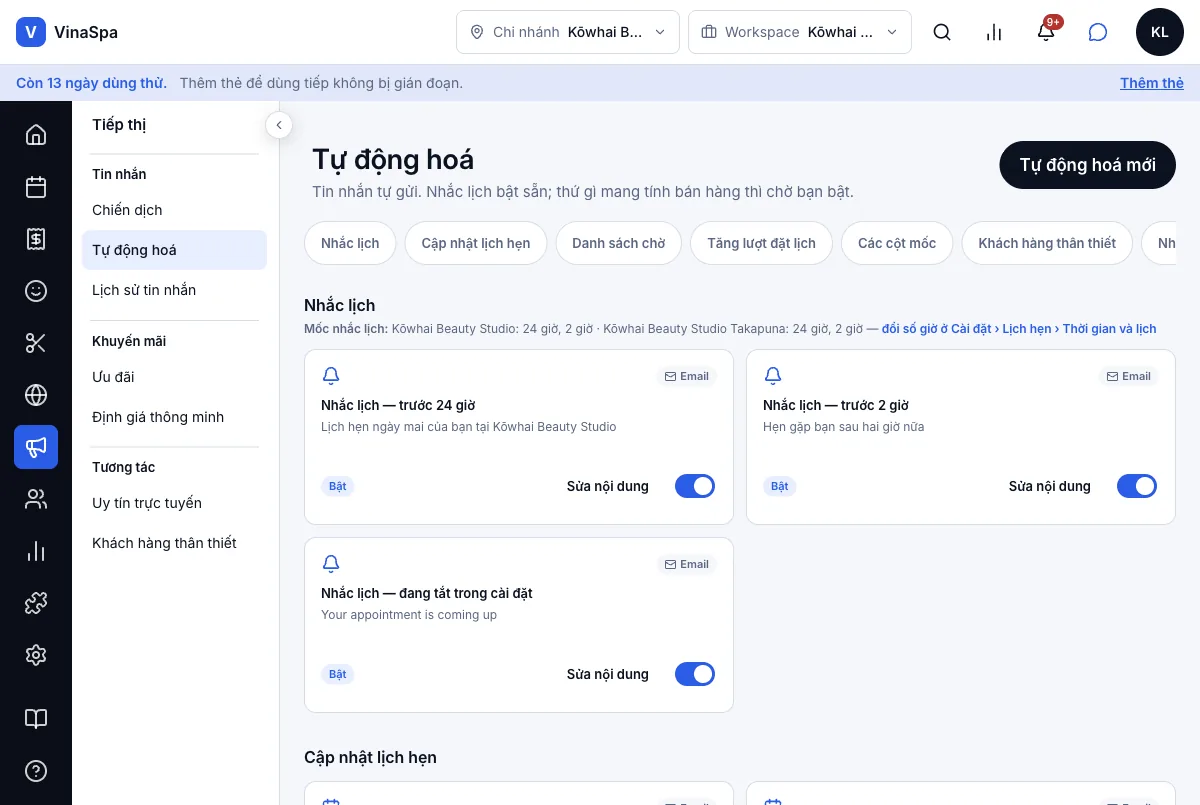The height and width of the screenshot is (805, 1200).
Task: Click bell icon on 'trước 2 giờ' card
Action: [x=773, y=376]
